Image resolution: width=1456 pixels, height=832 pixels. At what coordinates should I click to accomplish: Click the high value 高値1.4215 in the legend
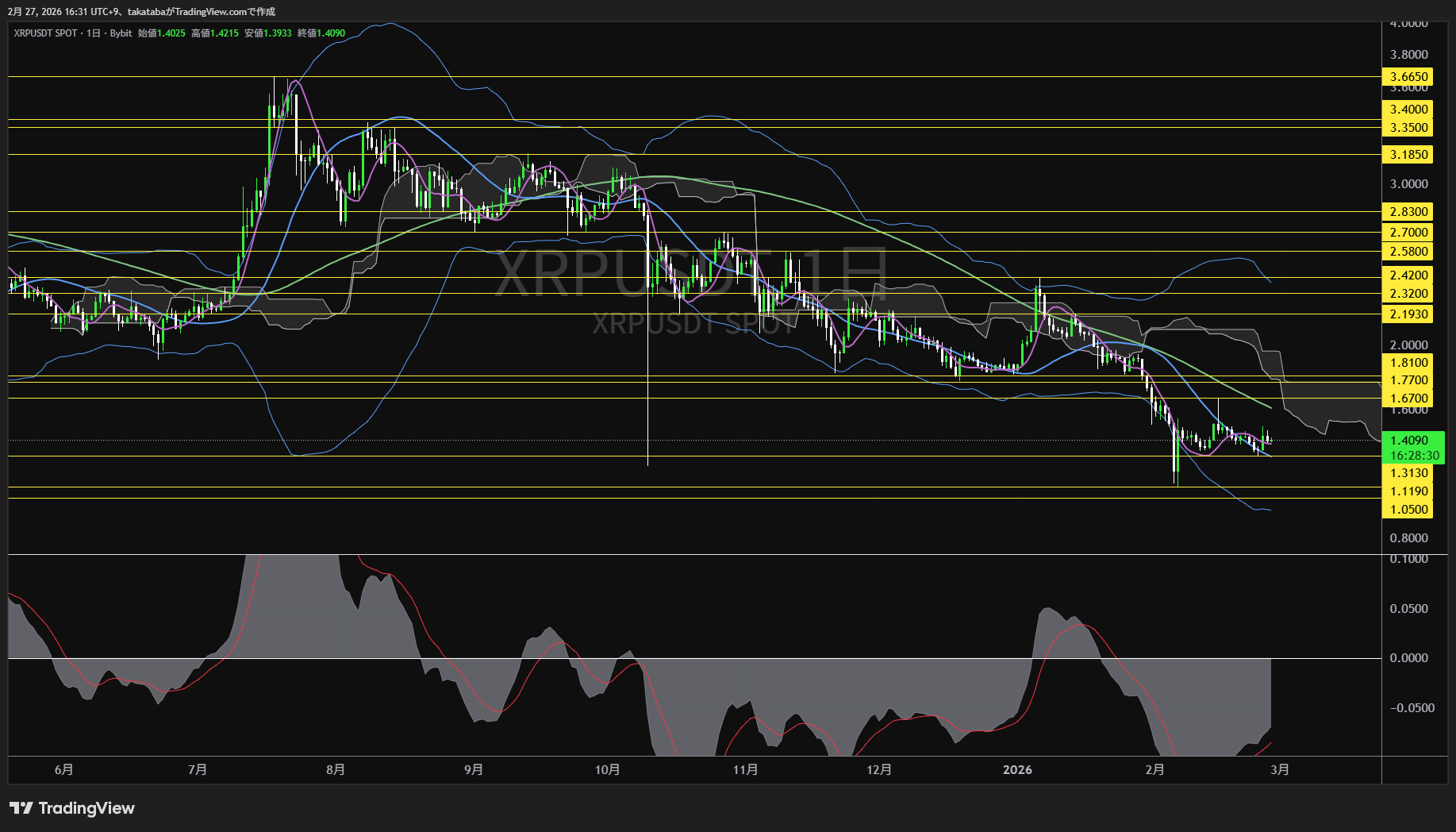215,33
